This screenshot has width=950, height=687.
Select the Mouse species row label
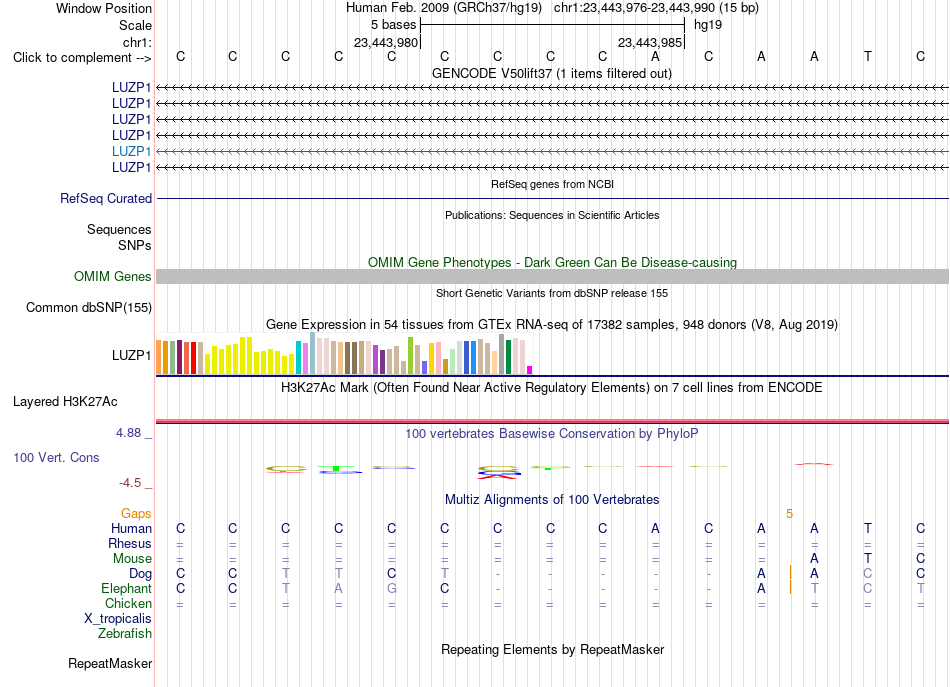pyautogui.click(x=132, y=559)
